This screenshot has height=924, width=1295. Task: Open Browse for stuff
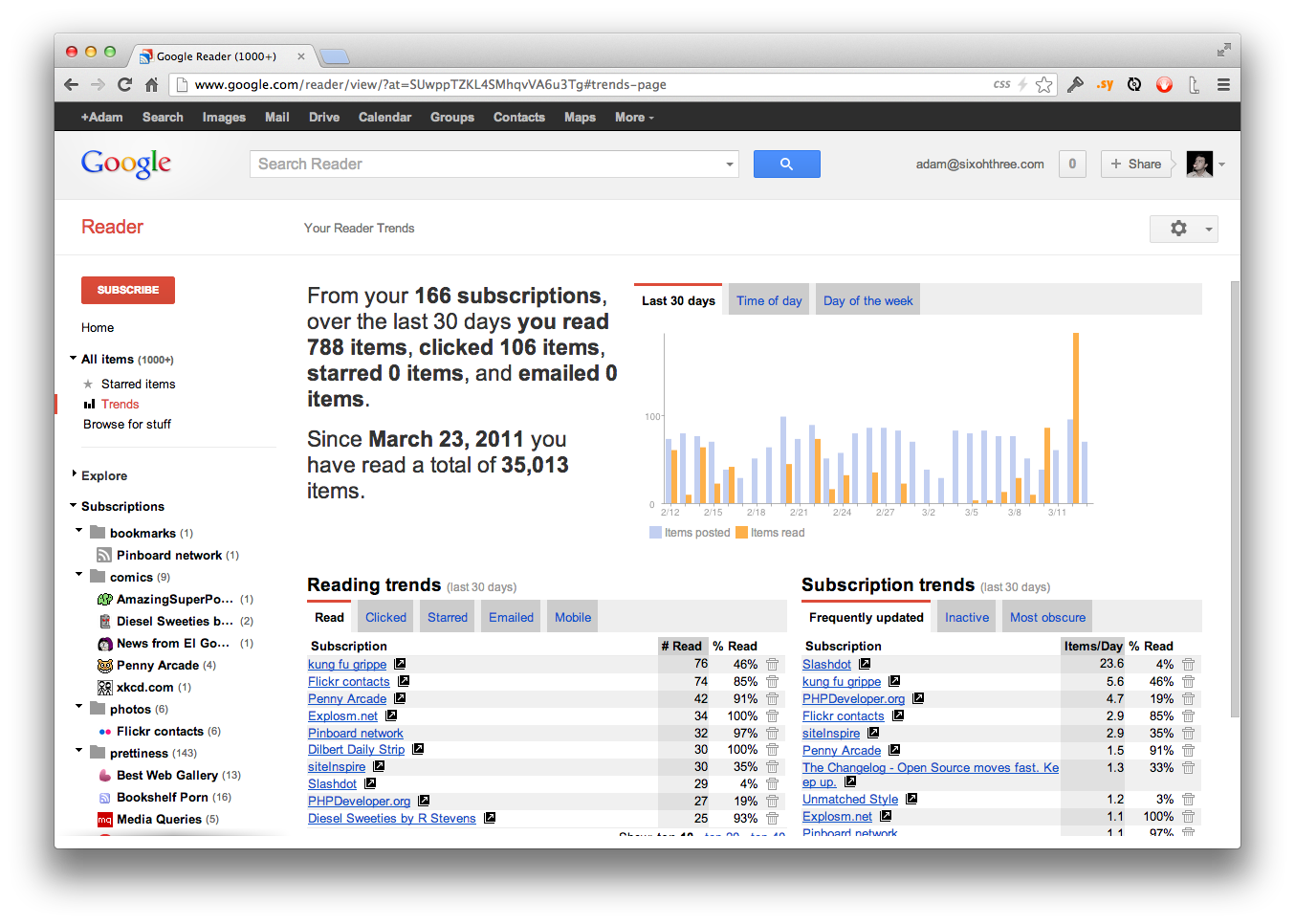[127, 424]
